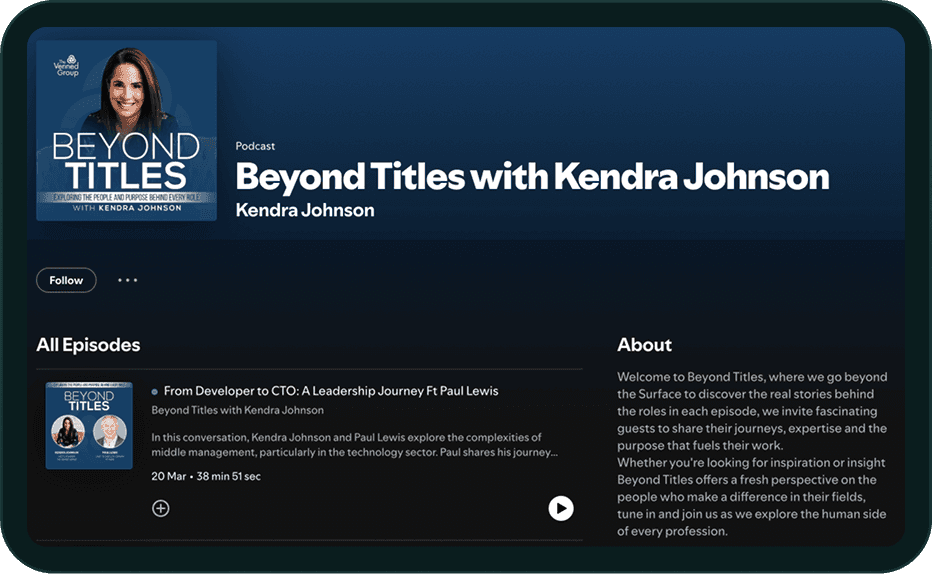Click the 'About' heading
The height and width of the screenshot is (574, 932).
644,345
